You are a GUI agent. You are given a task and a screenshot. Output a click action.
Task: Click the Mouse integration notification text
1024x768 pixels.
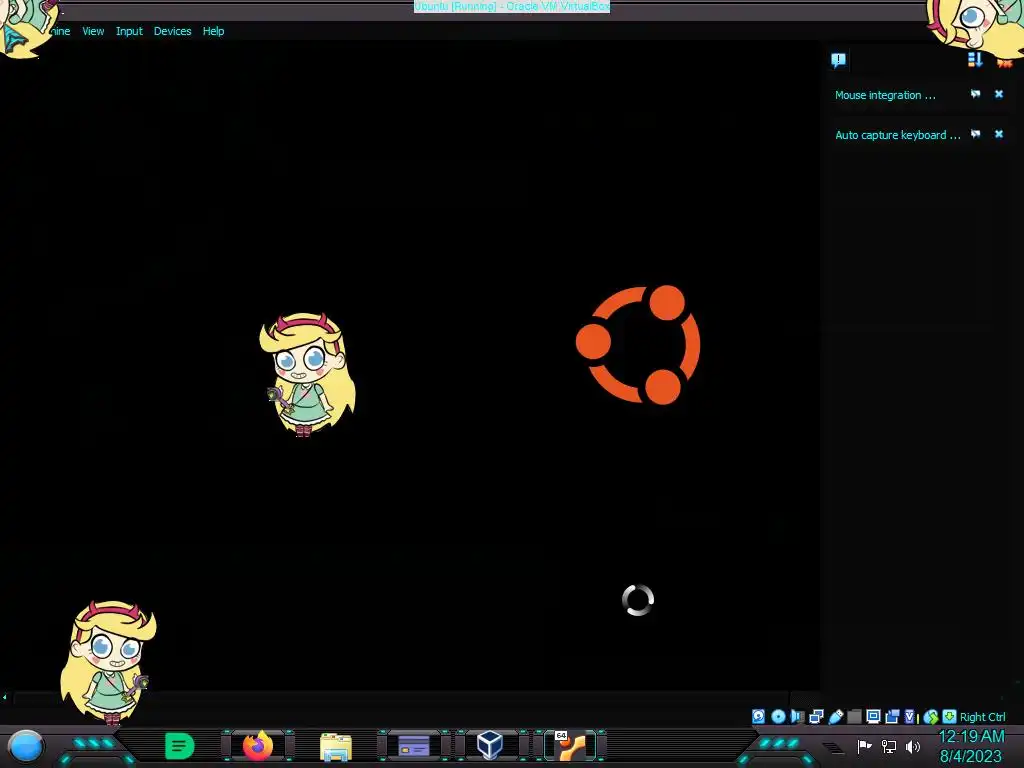coord(885,95)
